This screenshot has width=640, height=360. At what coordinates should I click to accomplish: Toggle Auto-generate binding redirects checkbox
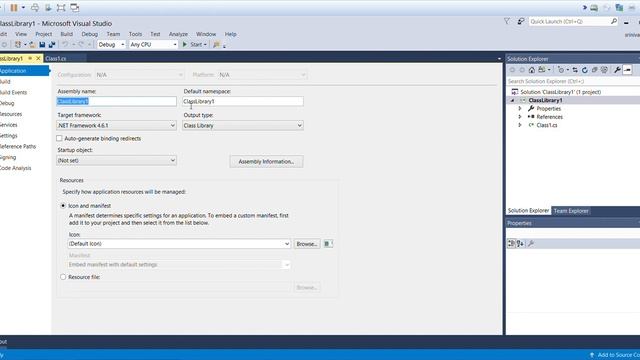[x=59, y=138]
